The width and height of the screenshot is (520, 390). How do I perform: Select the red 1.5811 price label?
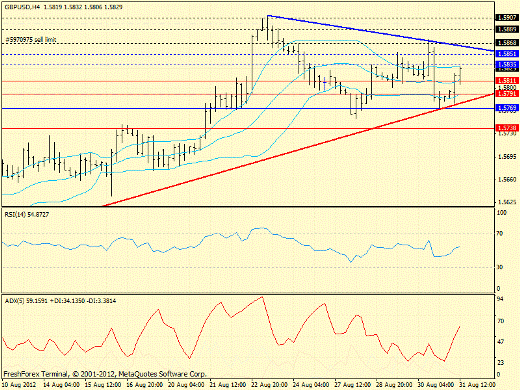coord(507,80)
